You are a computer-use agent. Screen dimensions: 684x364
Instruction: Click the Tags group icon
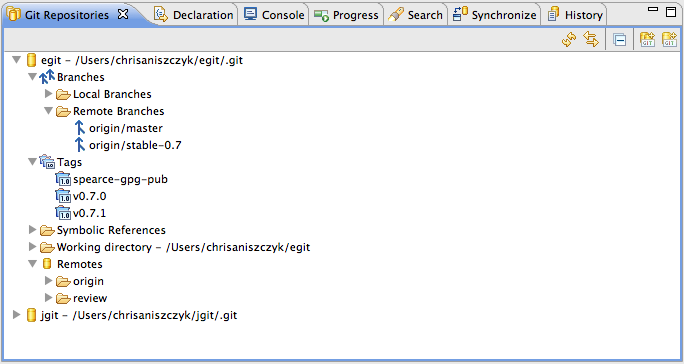point(47,161)
